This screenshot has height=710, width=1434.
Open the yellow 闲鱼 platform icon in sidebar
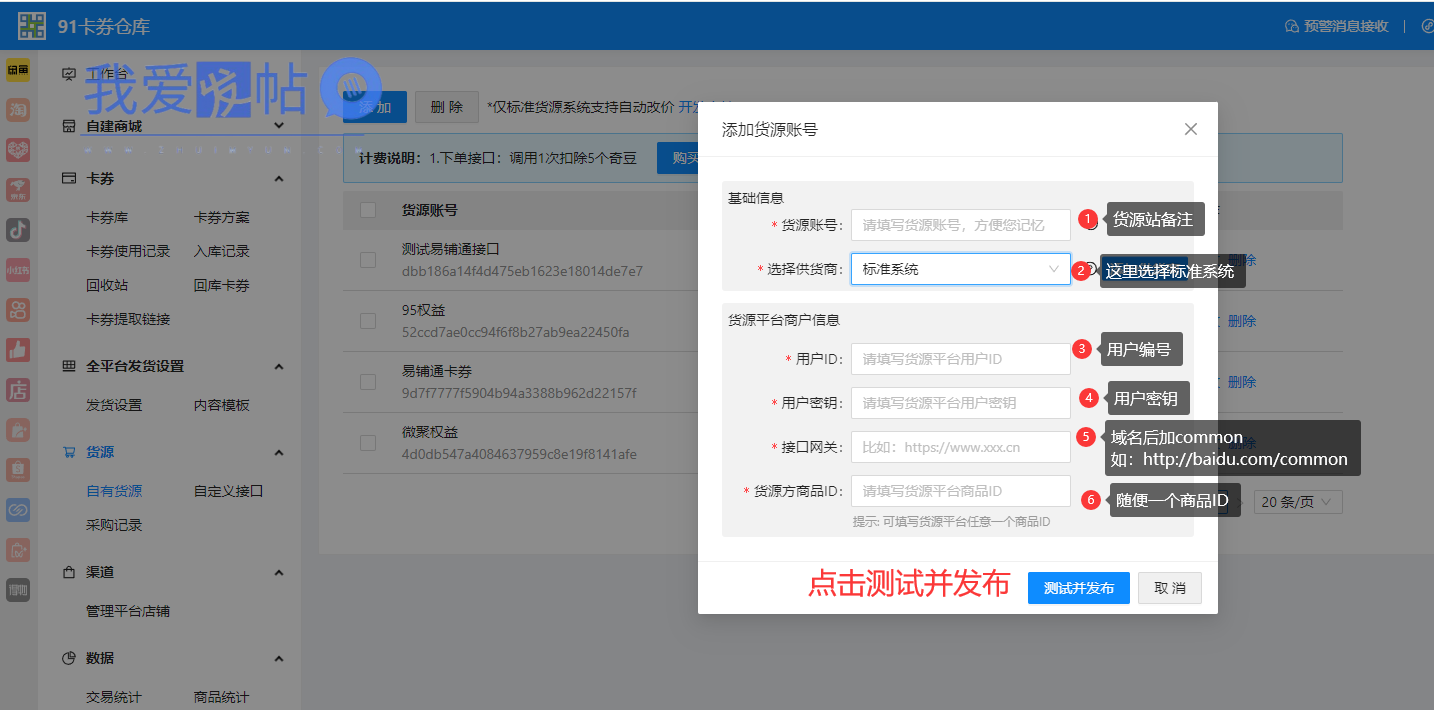(x=18, y=70)
